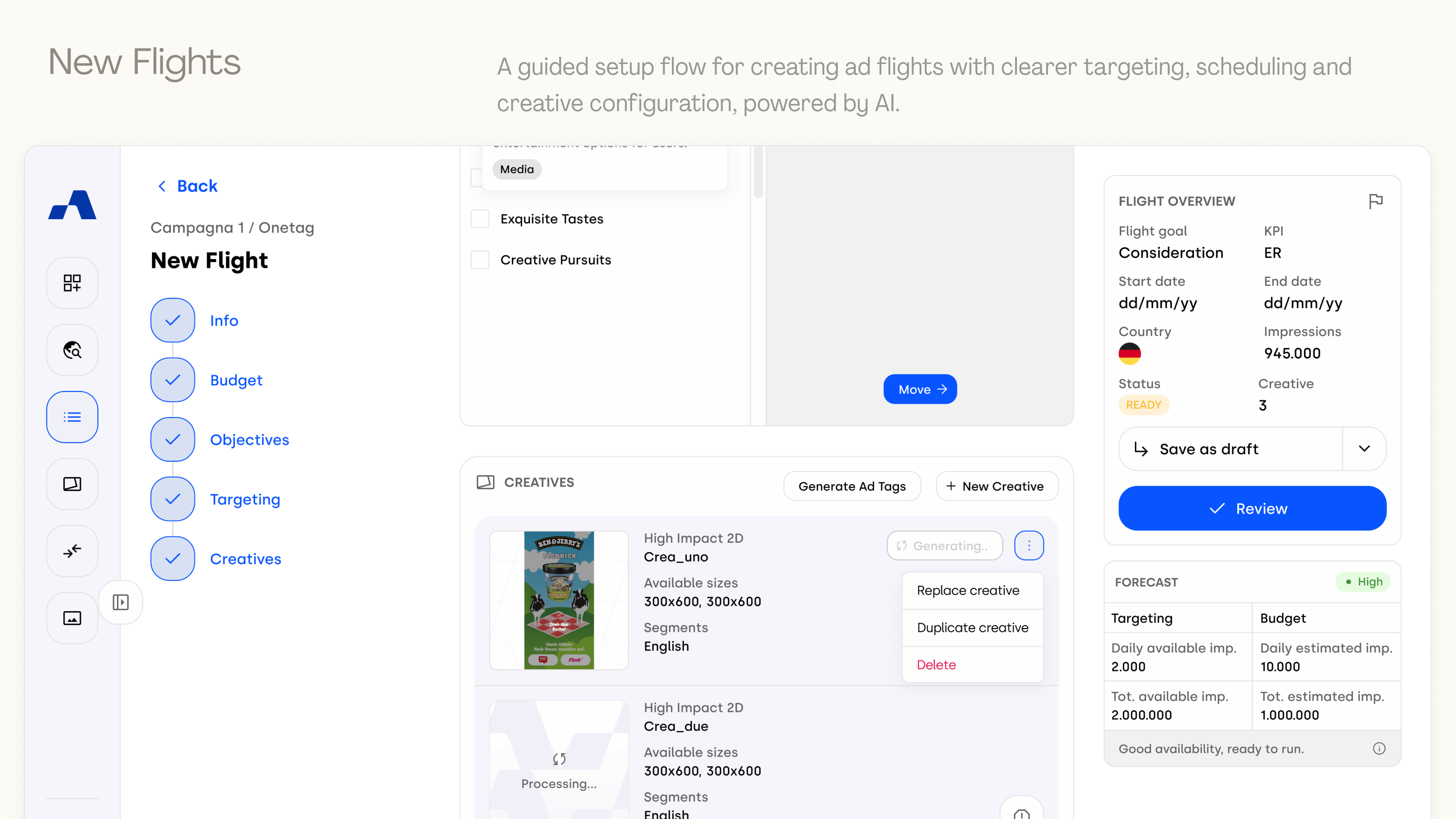Collapse the side panel toggle icon
1456x819 pixels.
(121, 602)
